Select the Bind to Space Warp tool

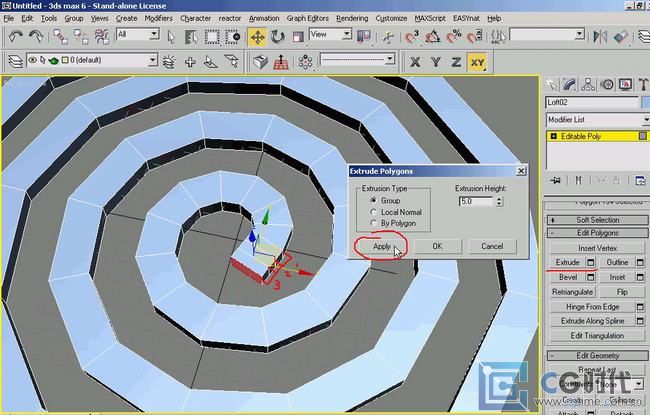102,36
